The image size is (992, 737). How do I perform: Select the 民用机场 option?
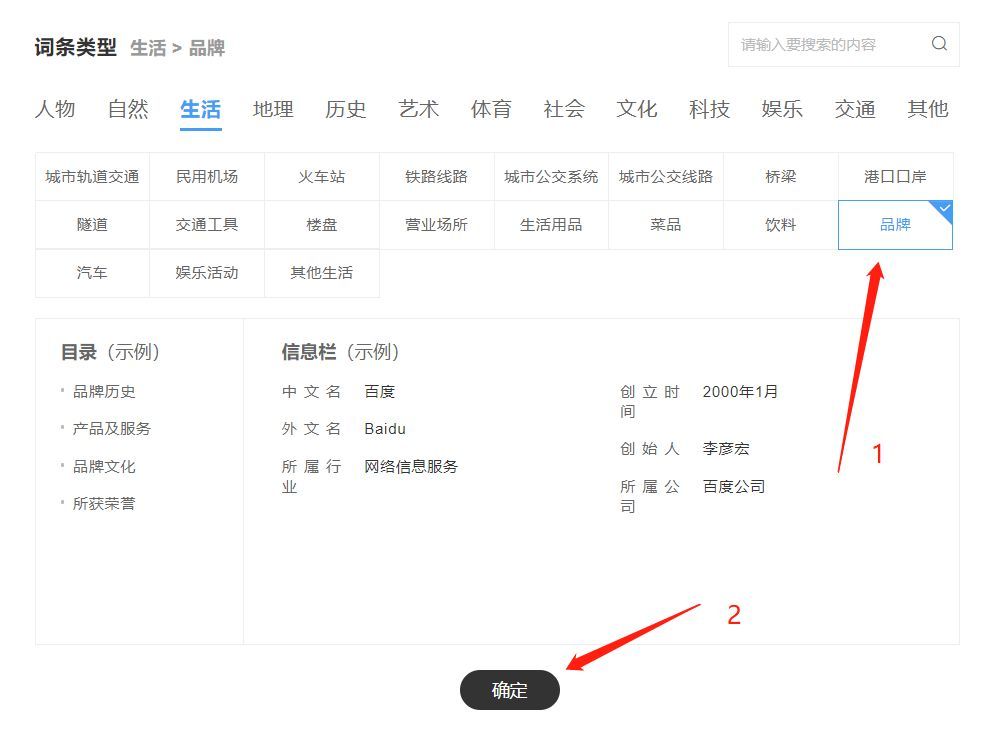click(x=207, y=177)
